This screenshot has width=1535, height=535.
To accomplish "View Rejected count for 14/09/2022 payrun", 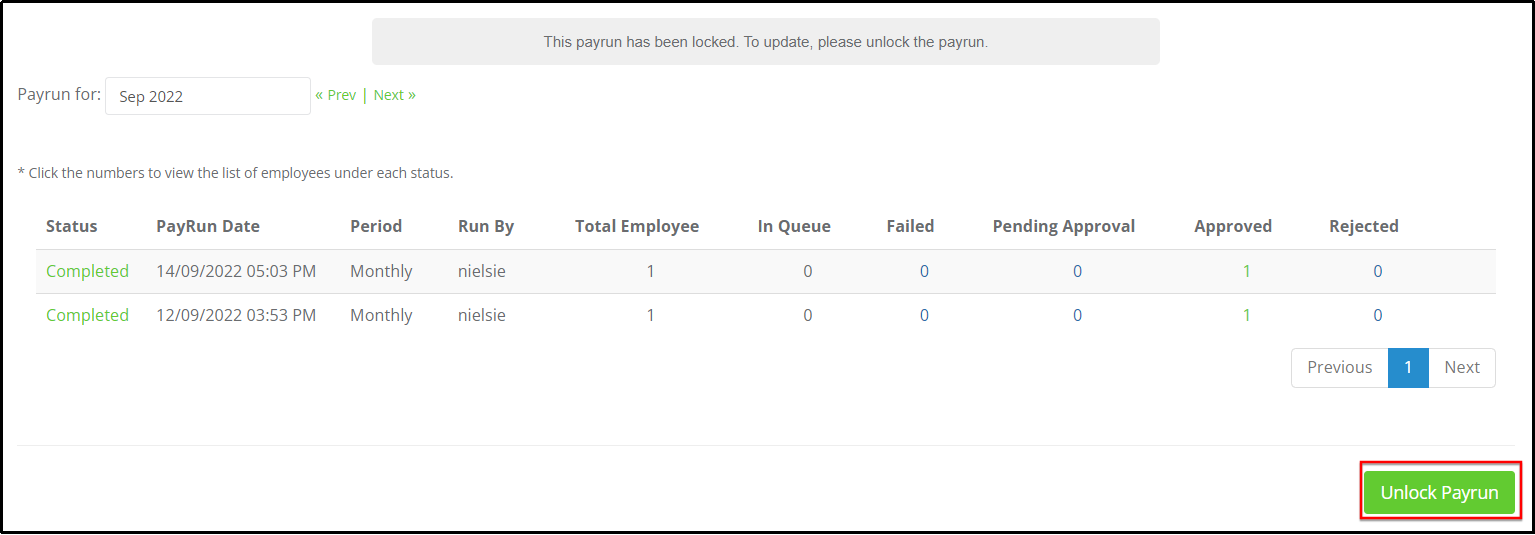I will pos(1377,271).
